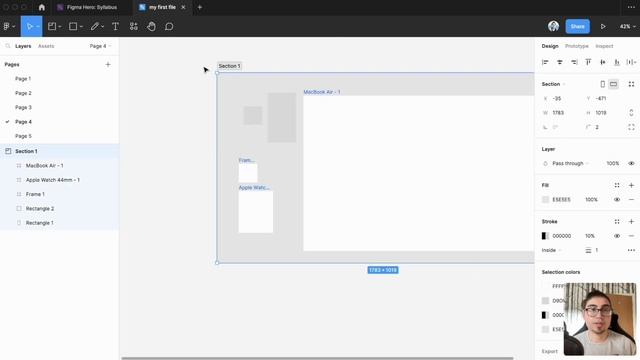The image size is (640, 360).
Task: Select the Pen tool
Action: [94, 27]
